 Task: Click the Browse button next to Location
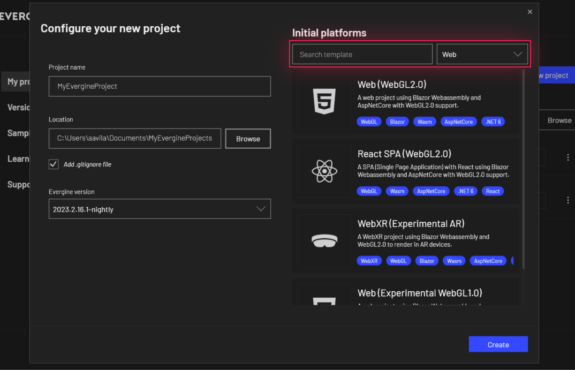(x=248, y=139)
